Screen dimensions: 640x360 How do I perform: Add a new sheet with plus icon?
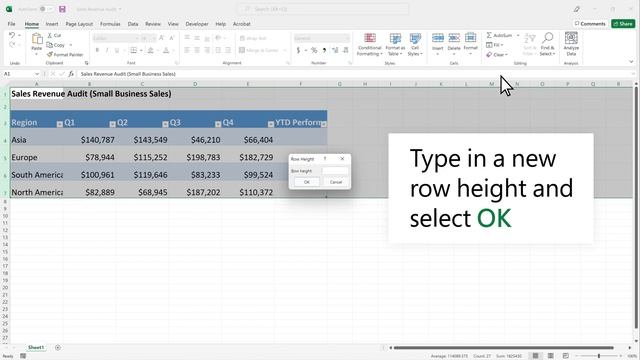click(58, 347)
